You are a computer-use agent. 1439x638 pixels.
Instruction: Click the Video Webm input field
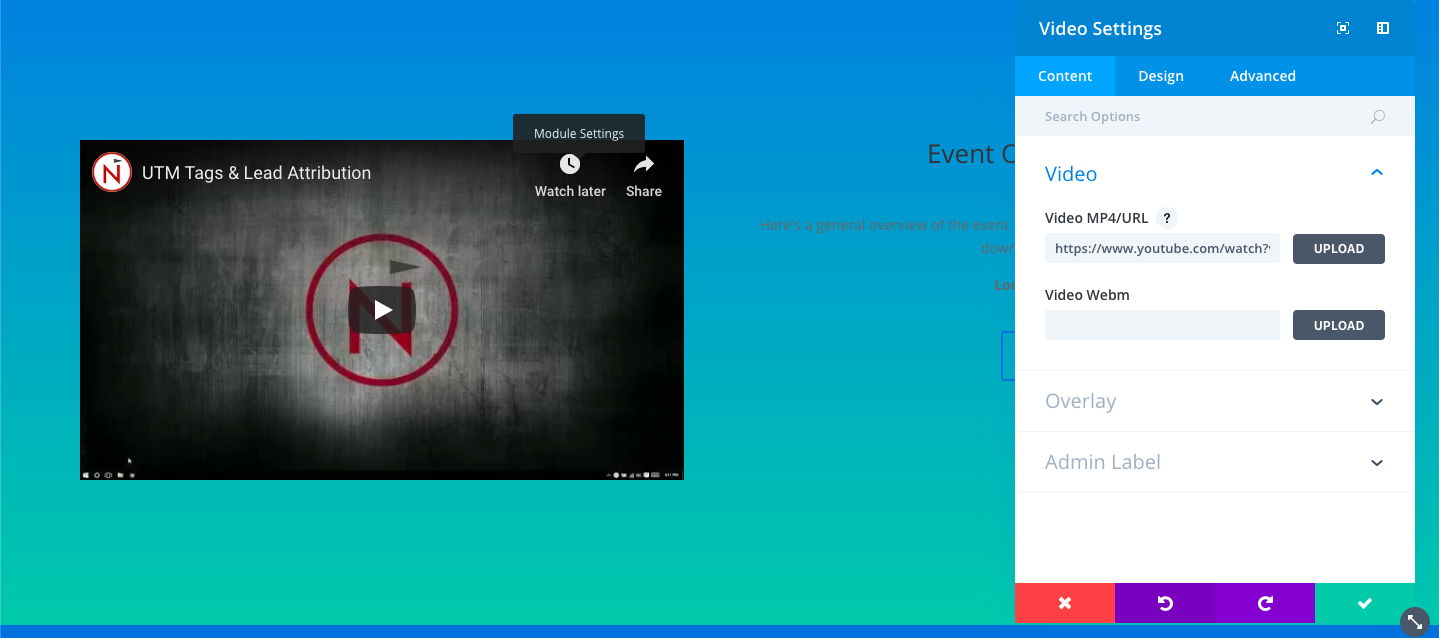1162,325
